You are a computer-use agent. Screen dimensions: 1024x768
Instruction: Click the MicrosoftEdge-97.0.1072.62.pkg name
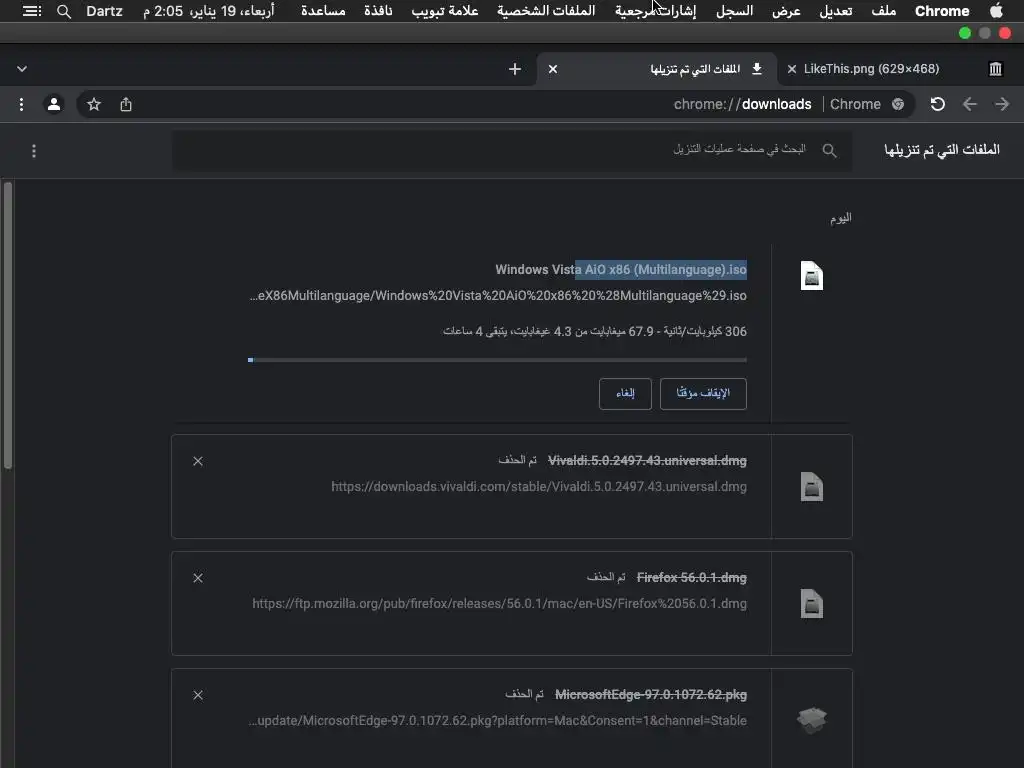pos(650,695)
